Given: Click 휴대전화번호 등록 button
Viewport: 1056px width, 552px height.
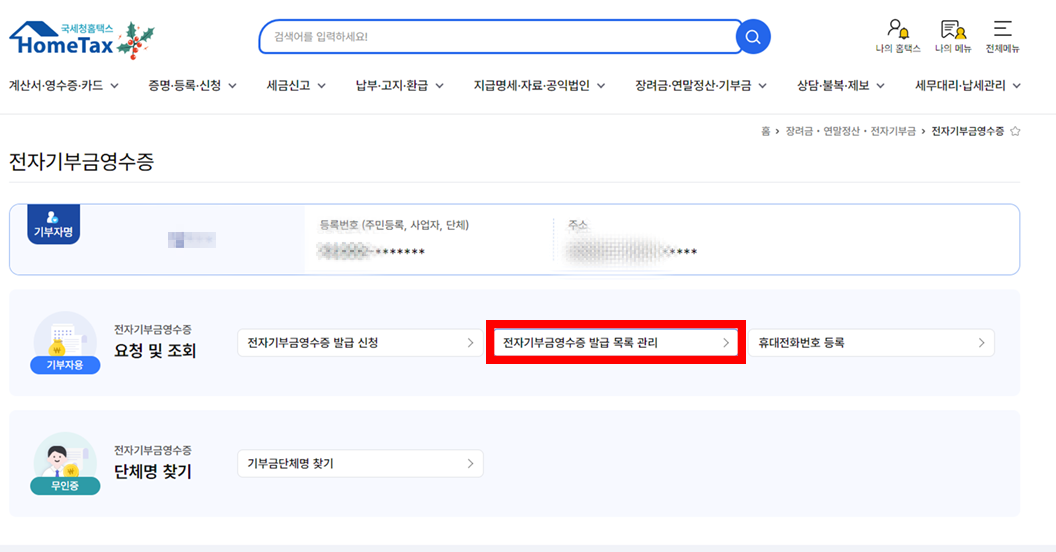Looking at the screenshot, I should coord(871,343).
